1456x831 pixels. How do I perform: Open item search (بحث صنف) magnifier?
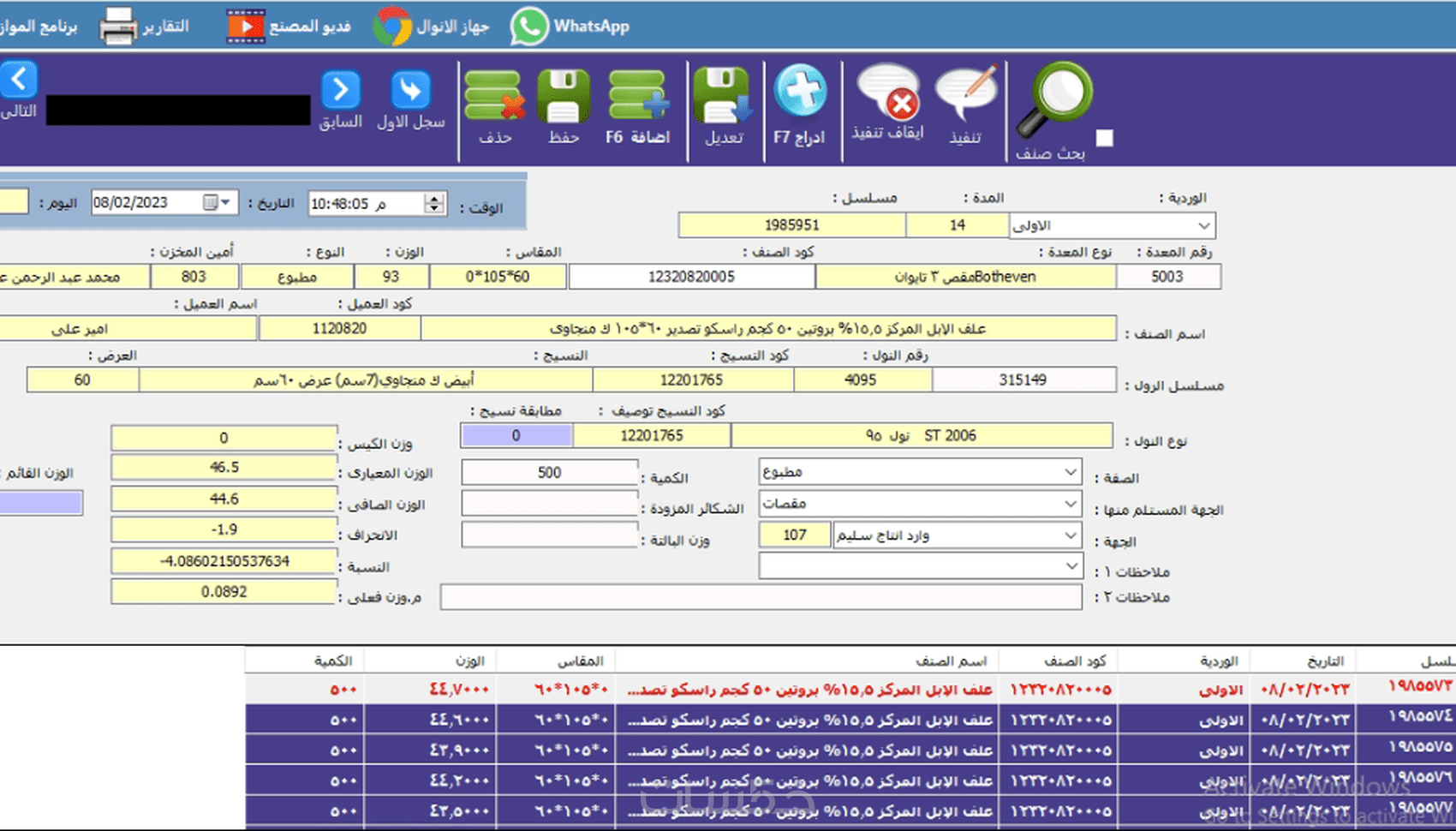pyautogui.click(x=1053, y=99)
